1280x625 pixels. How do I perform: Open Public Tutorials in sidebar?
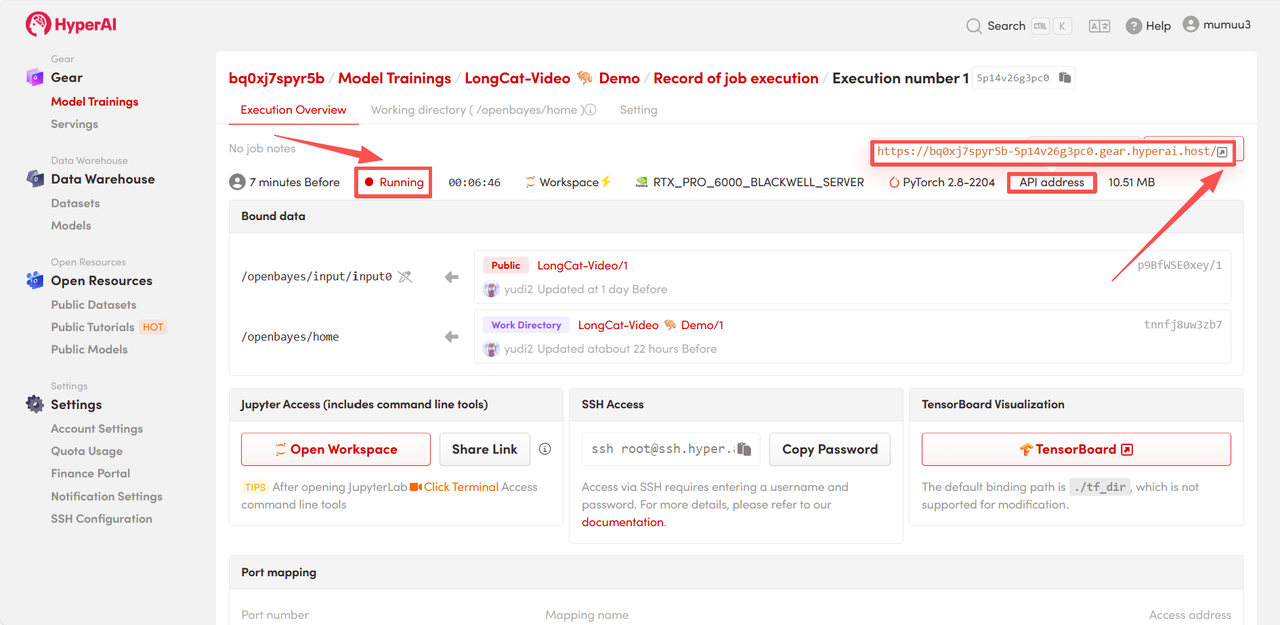93,327
